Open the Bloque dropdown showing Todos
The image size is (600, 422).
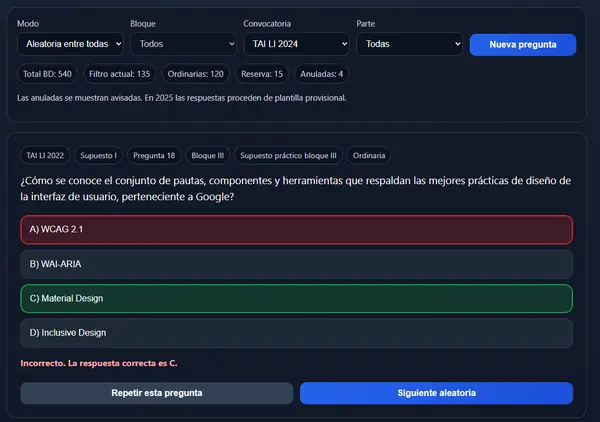pos(183,44)
